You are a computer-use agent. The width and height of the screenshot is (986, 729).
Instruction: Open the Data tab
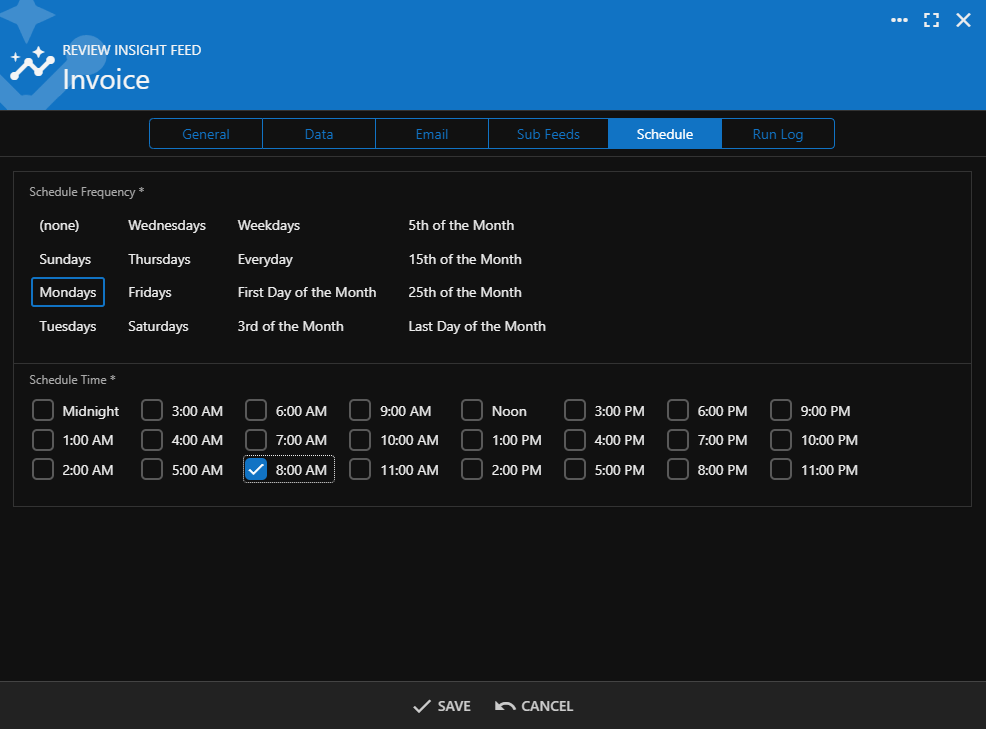tap(319, 134)
